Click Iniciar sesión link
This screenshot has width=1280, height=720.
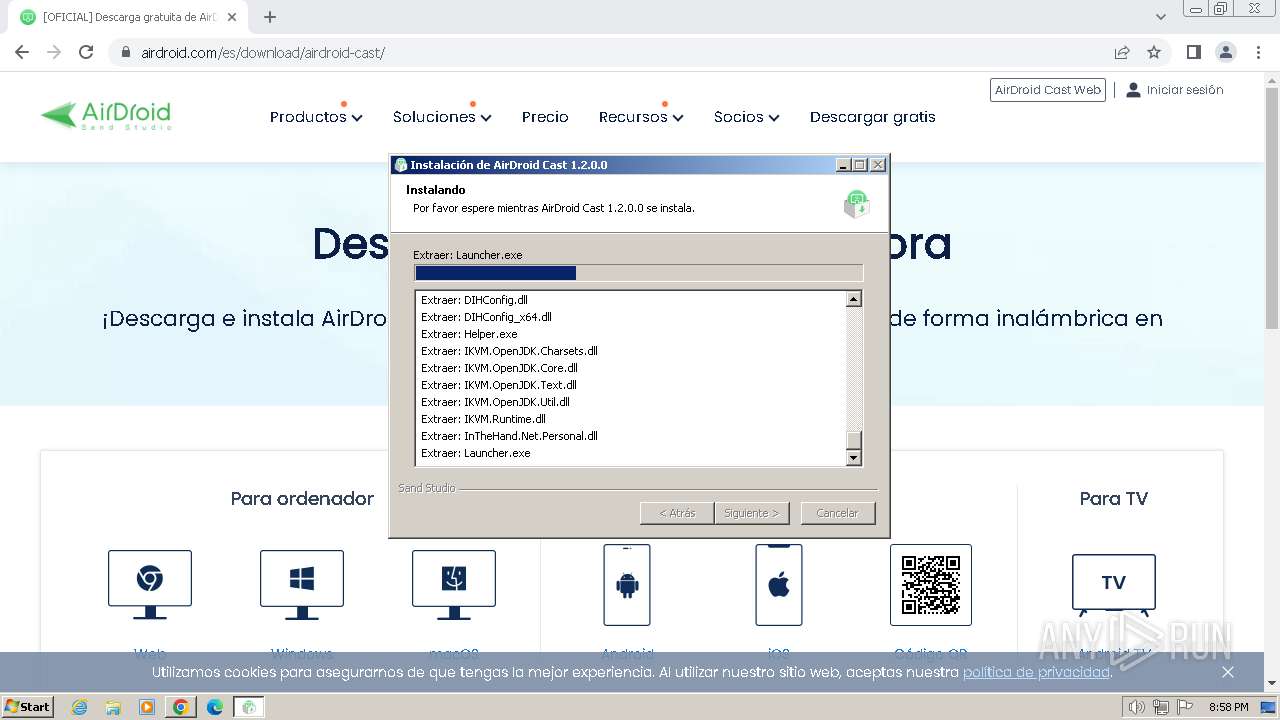pyautogui.click(x=1175, y=90)
